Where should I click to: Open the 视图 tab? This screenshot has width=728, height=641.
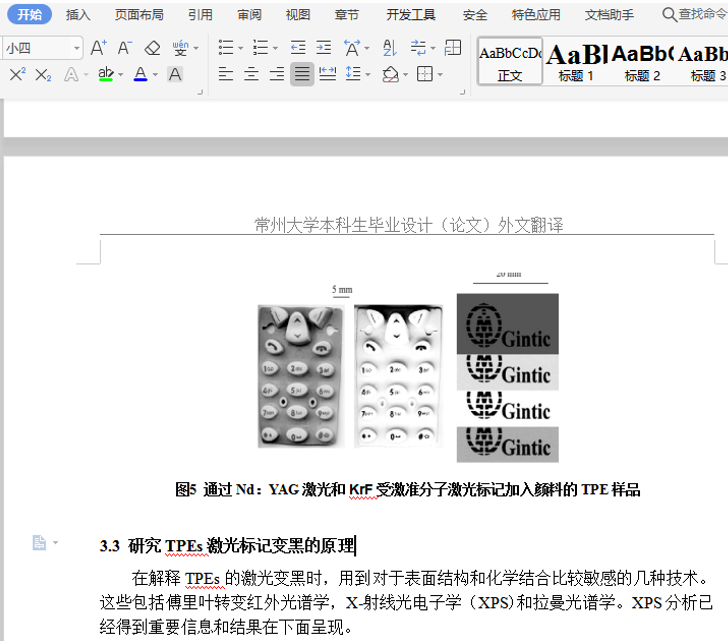pyautogui.click(x=298, y=15)
